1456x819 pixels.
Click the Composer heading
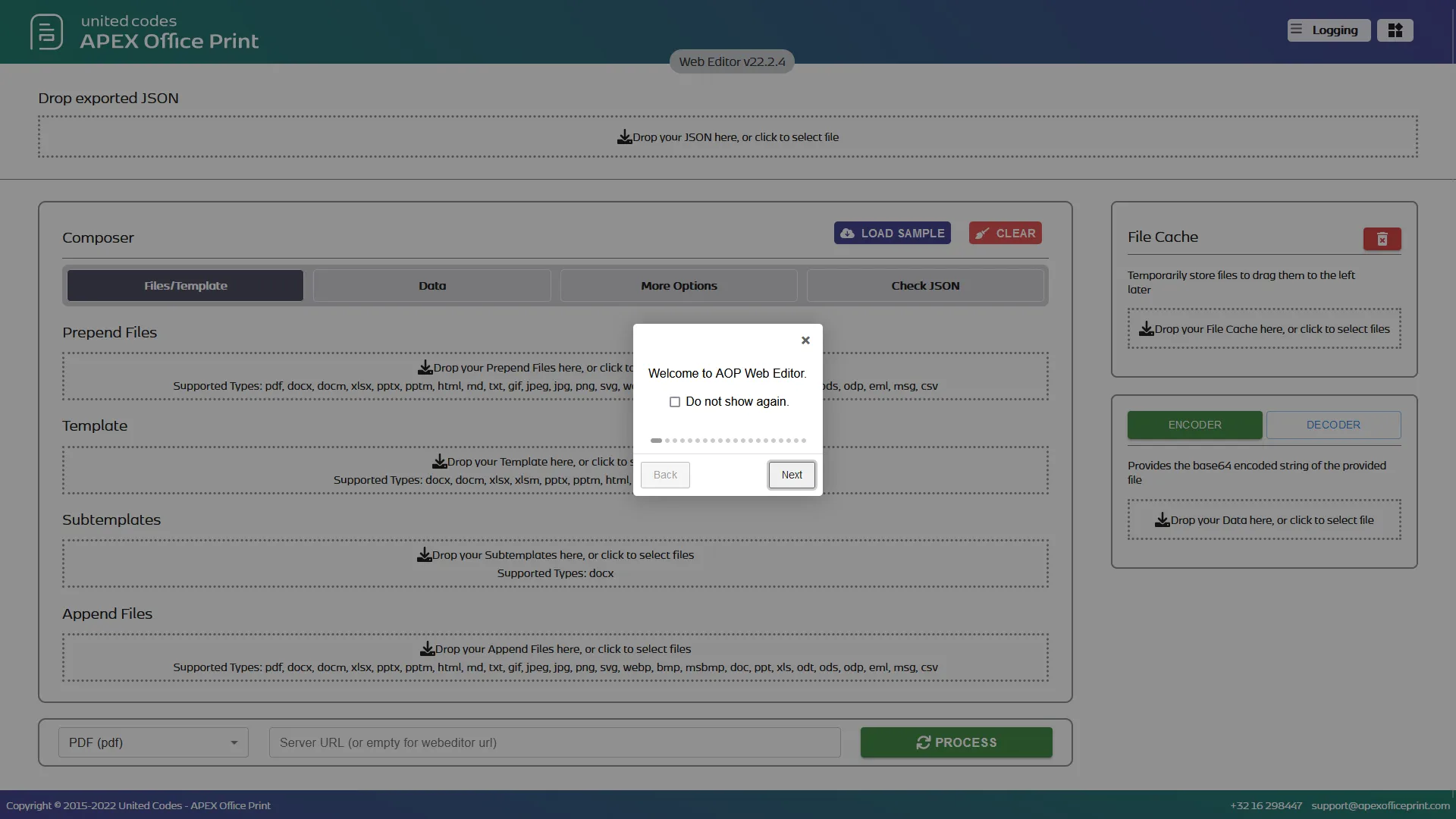tap(98, 237)
